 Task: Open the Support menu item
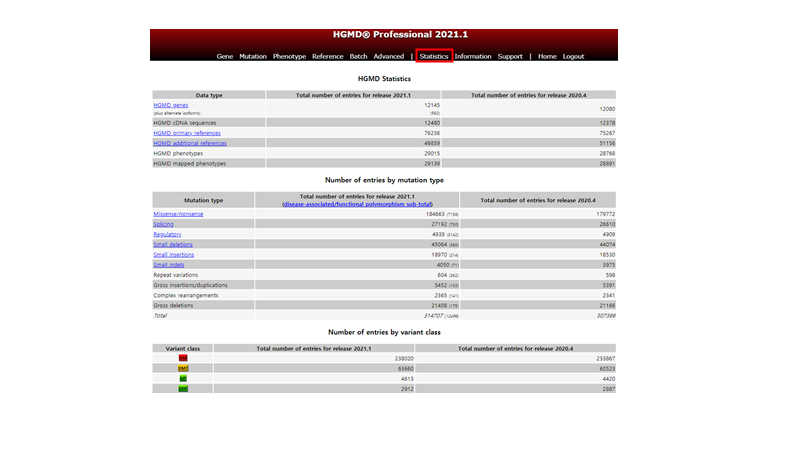pos(510,56)
